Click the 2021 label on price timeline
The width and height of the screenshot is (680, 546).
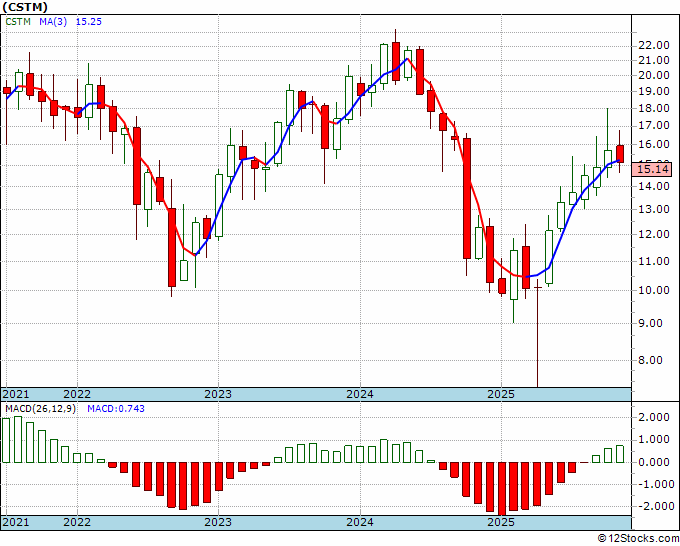pyautogui.click(x=16, y=394)
